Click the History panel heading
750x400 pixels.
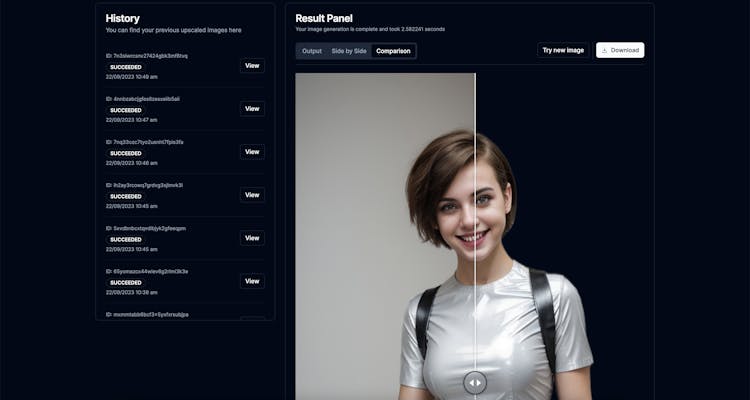pos(123,18)
